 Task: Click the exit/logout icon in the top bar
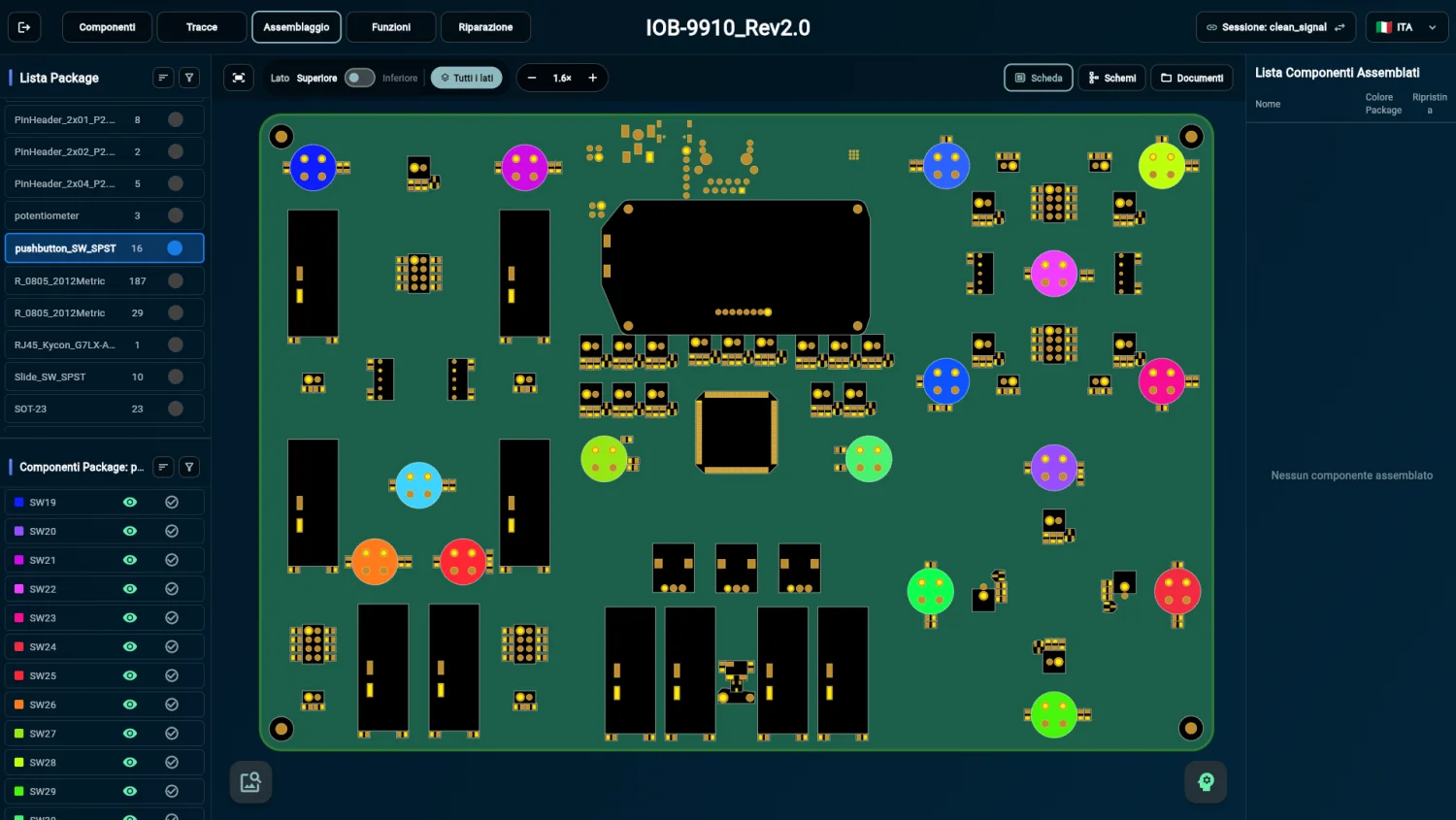pos(24,27)
